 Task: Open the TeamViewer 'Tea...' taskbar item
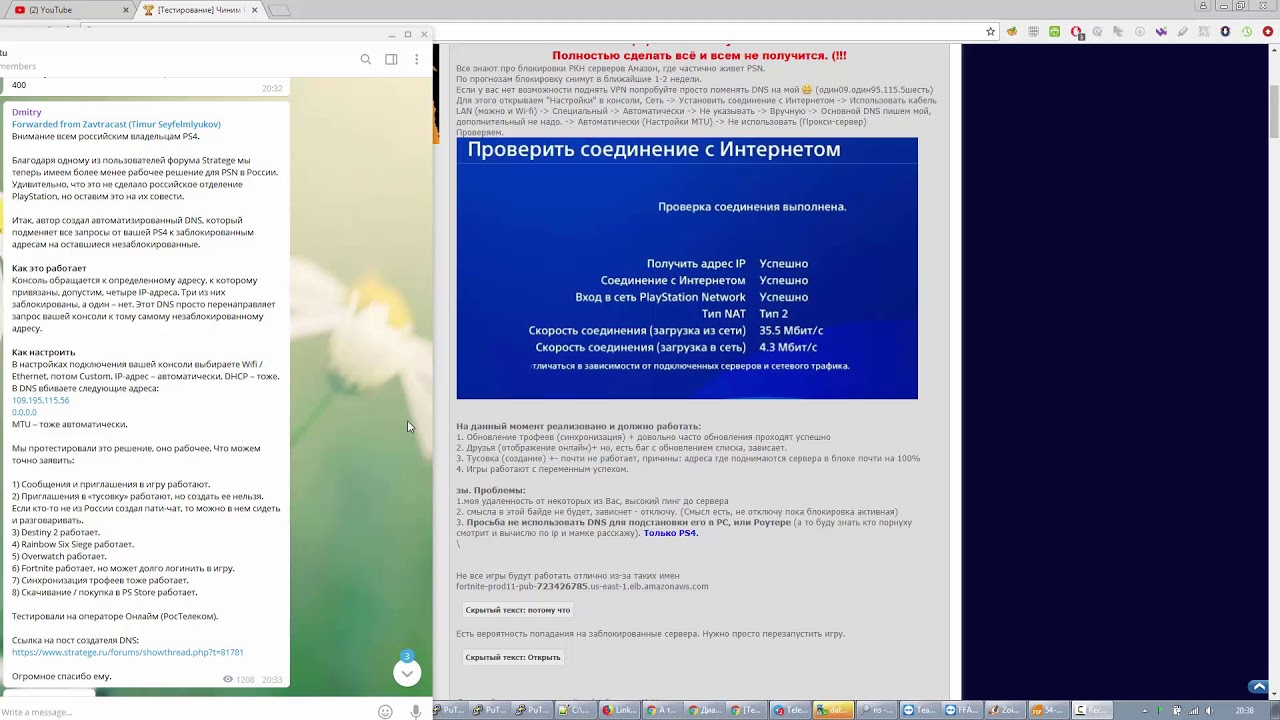tap(919, 710)
